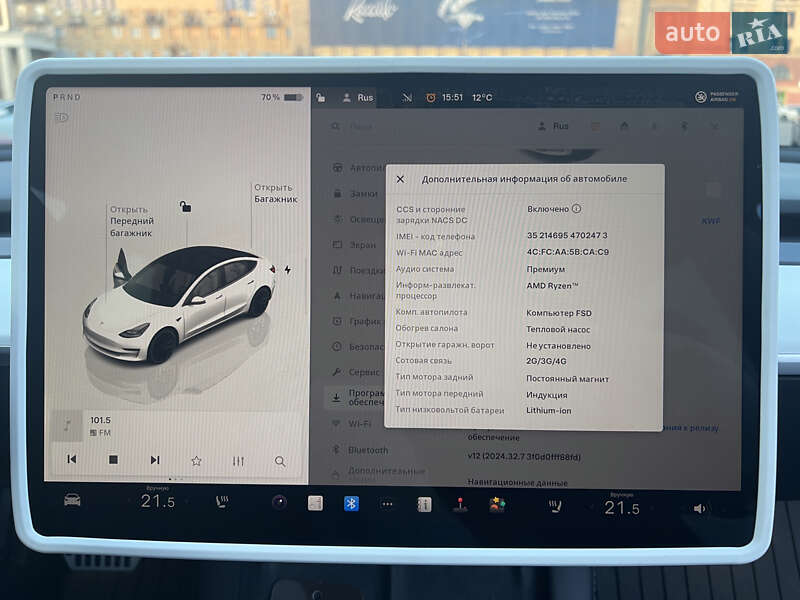Viewport: 800px width, 600px height.
Task: Open Wi-Fi settings from the sidebar
Action: point(337,424)
